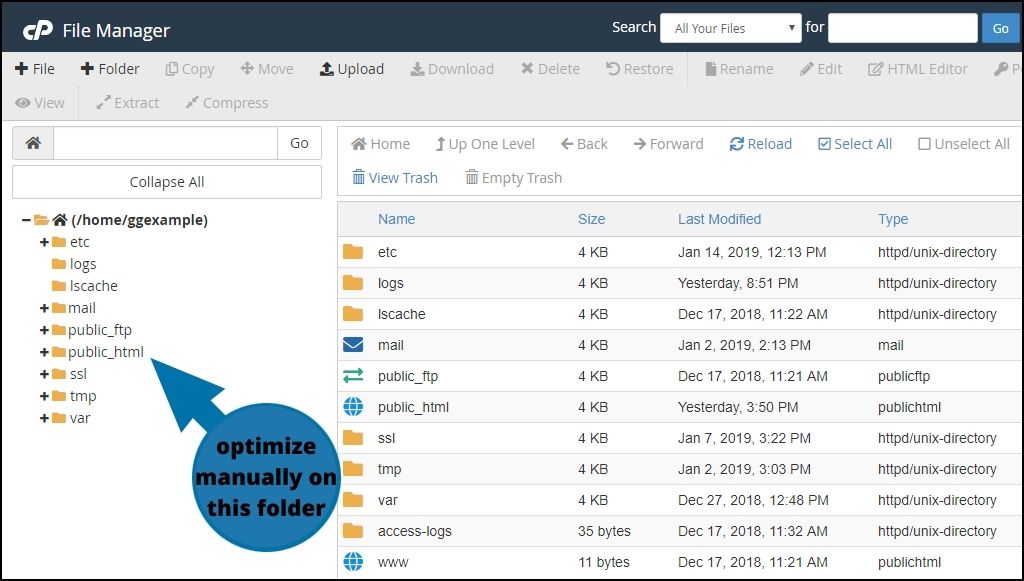Click the Extract toolbar button
The width and height of the screenshot is (1024, 581).
[127, 102]
